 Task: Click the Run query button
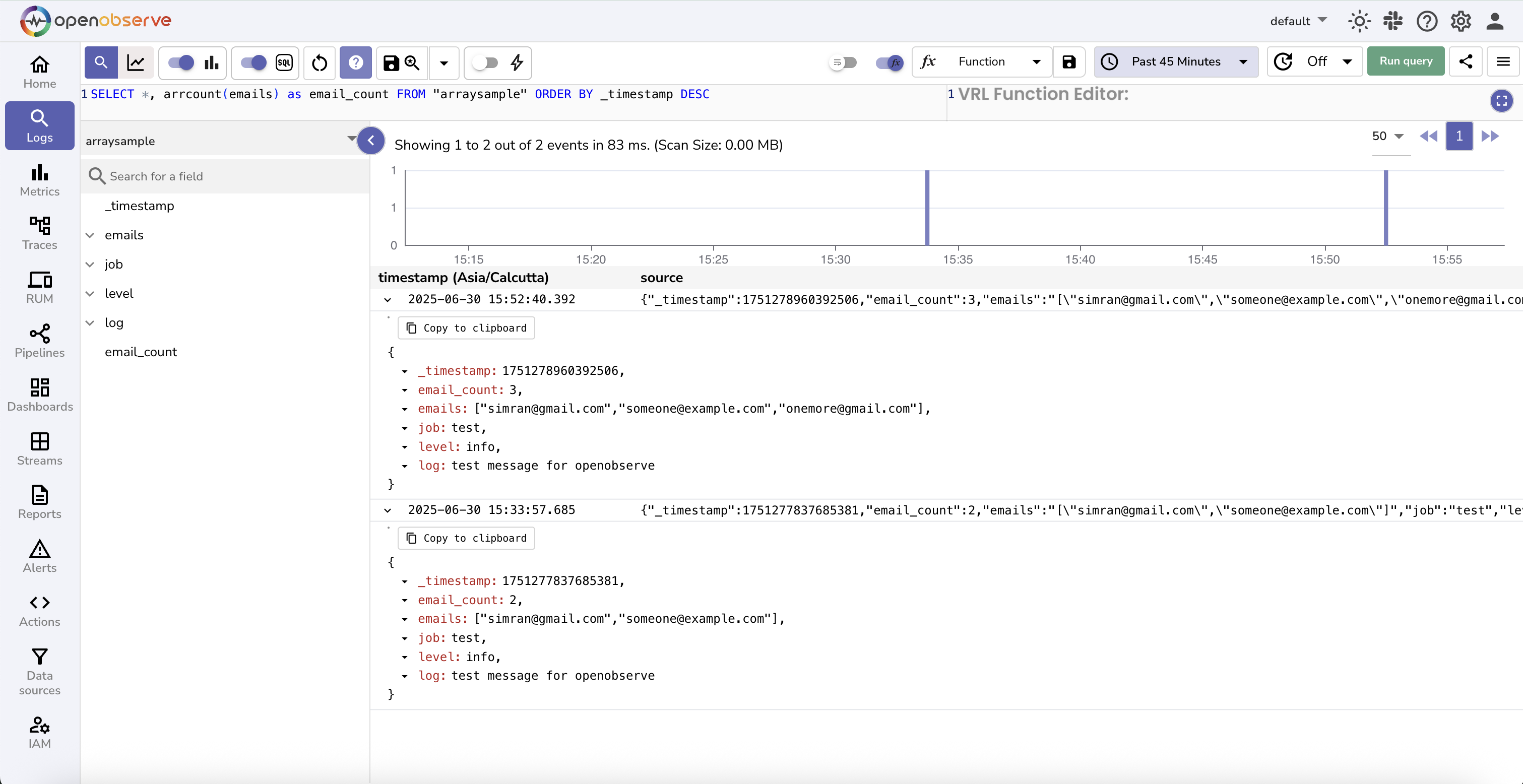point(1406,61)
